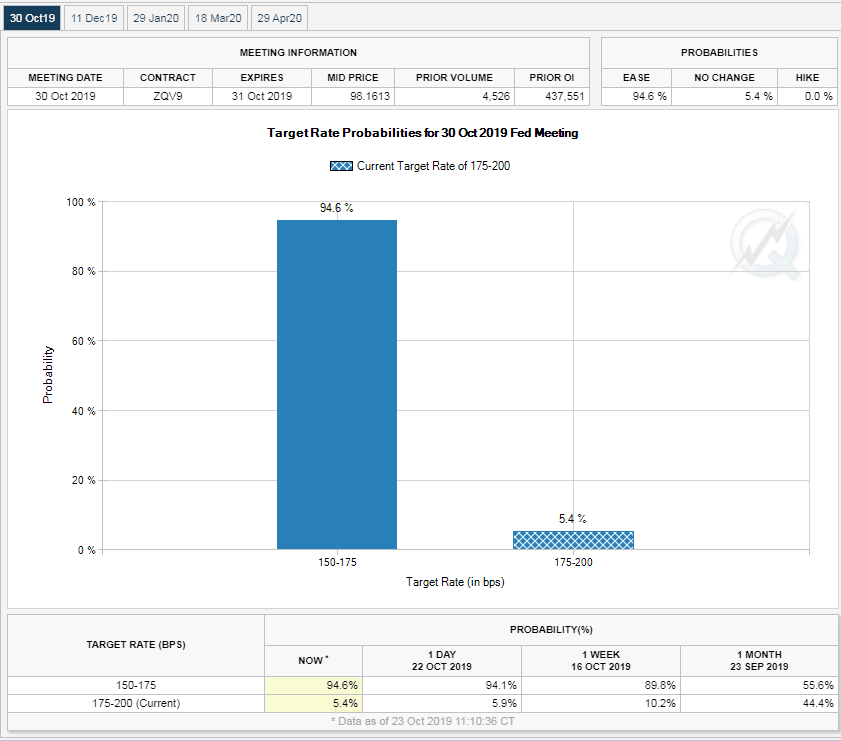841x741 pixels.
Task: Click the hatched legend swatch for current rate
Action: 341,166
